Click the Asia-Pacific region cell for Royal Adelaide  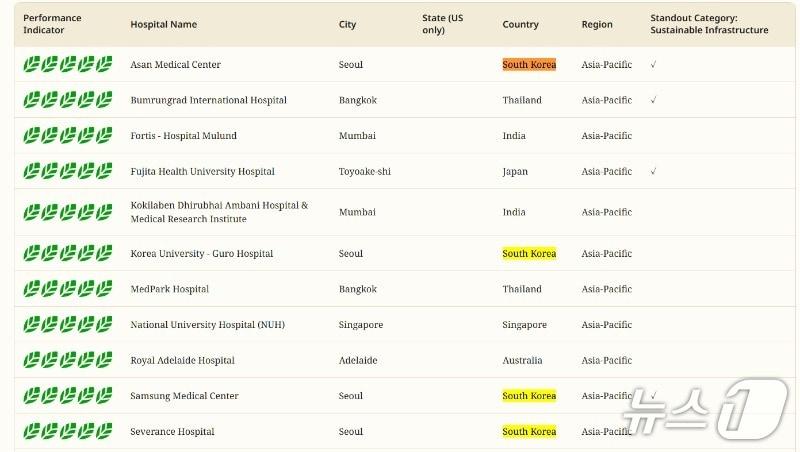[607, 360]
